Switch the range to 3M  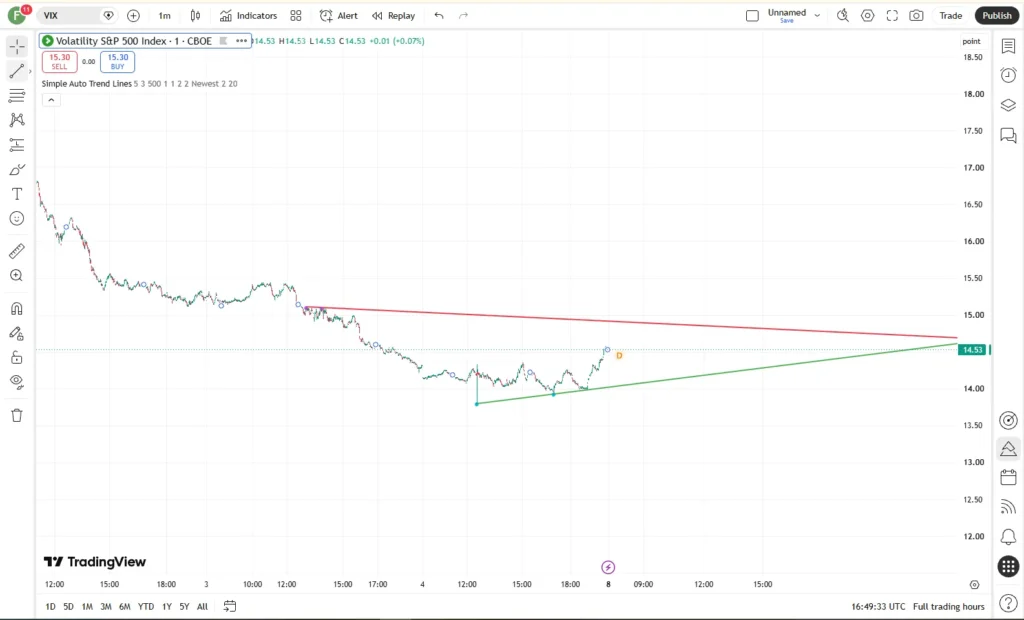[x=106, y=606]
